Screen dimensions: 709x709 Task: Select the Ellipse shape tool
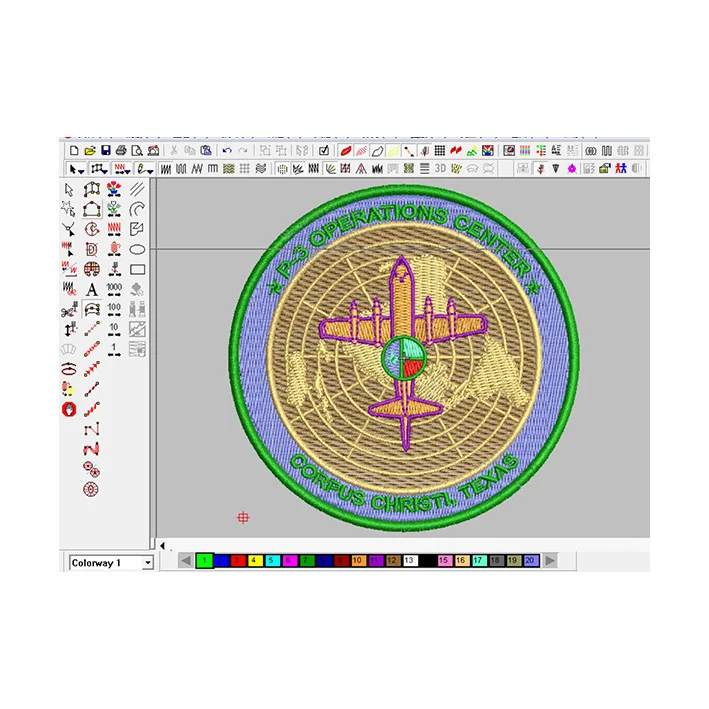click(137, 250)
